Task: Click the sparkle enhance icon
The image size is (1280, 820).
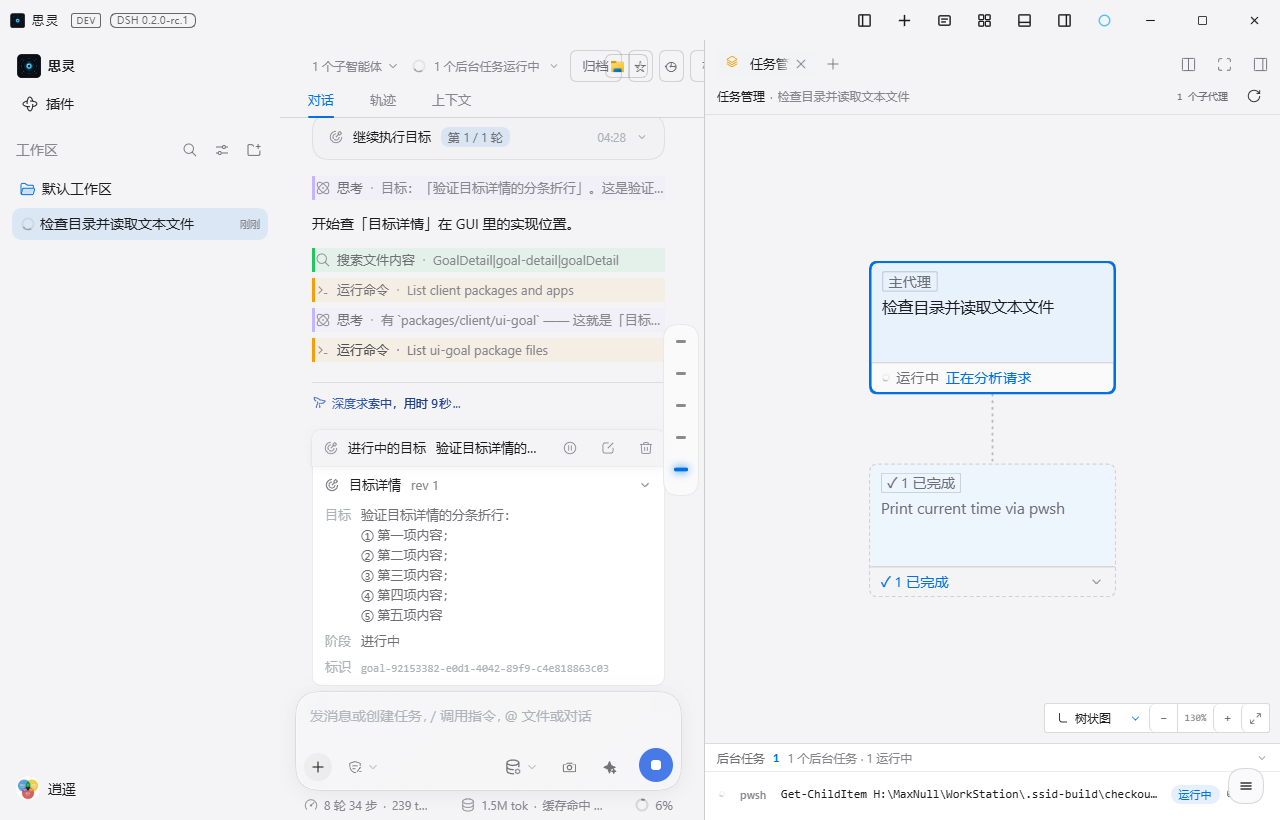Action: [610, 767]
